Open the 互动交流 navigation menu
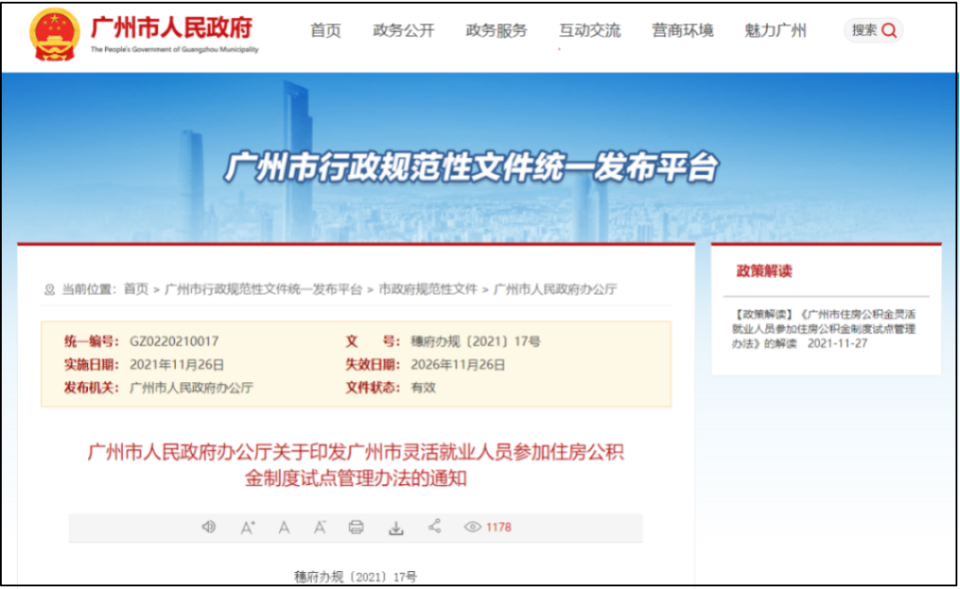The width and height of the screenshot is (960, 589). (x=590, y=31)
